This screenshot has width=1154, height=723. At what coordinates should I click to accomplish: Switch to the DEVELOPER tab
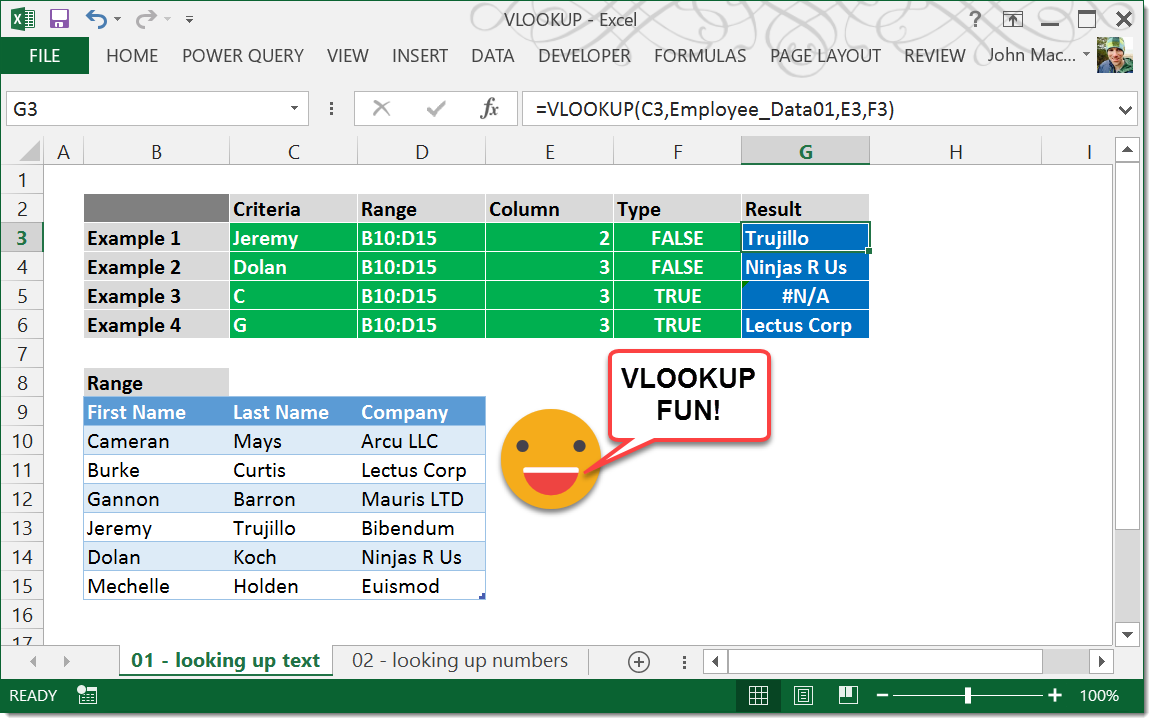point(584,56)
